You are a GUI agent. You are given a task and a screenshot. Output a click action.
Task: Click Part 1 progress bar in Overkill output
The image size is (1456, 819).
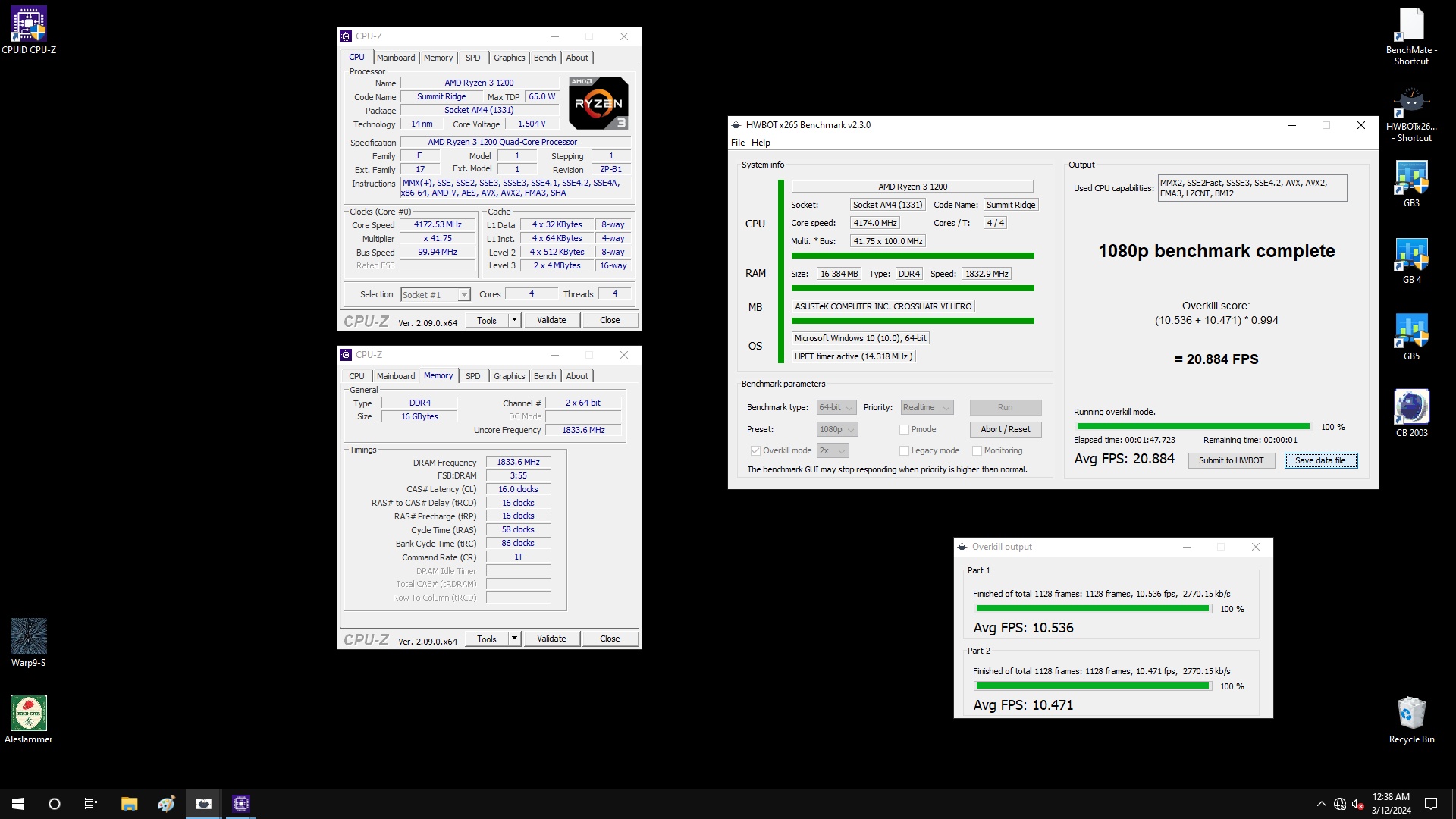coord(1093,609)
